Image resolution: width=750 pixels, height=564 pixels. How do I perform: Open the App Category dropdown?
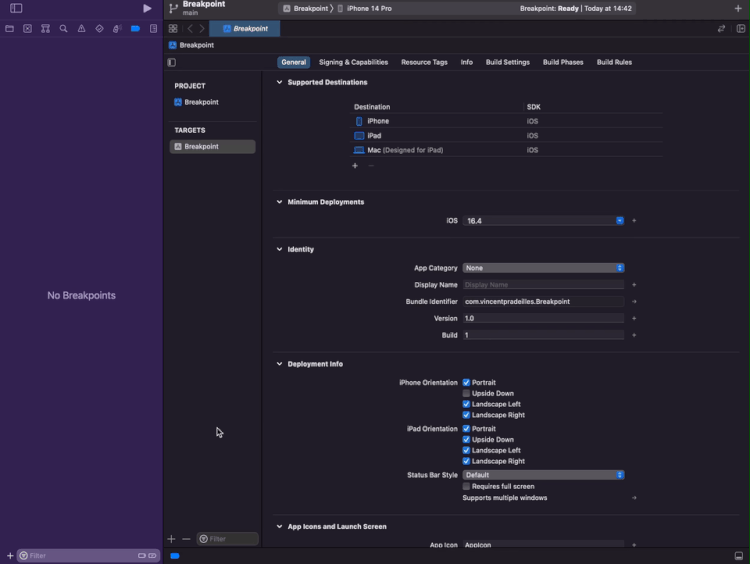pyautogui.click(x=543, y=268)
